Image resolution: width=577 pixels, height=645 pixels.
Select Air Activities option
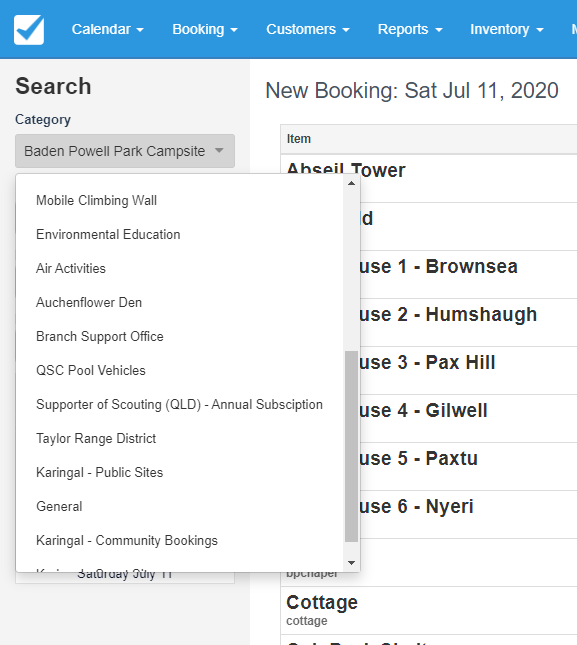click(x=180, y=269)
